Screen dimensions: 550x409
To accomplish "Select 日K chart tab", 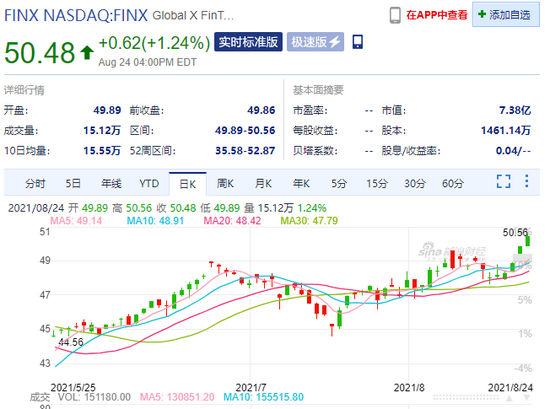I will (x=188, y=184).
